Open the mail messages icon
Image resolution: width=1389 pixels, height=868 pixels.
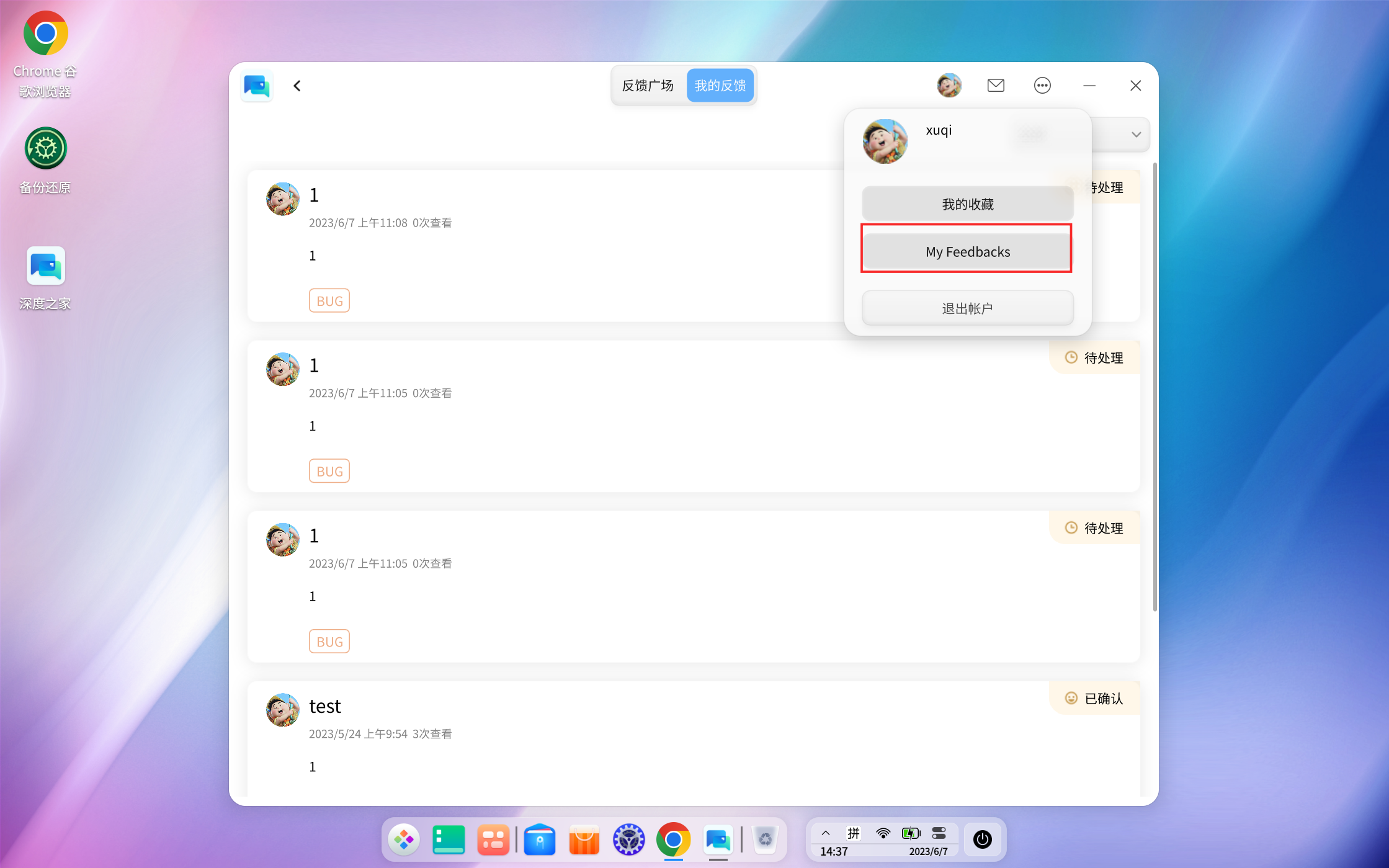(995, 86)
